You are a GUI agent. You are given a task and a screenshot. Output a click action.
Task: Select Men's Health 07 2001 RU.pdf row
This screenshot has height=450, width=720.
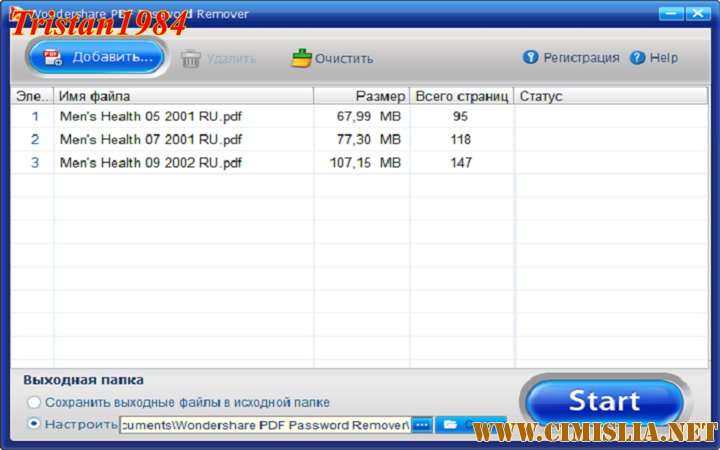click(151, 139)
